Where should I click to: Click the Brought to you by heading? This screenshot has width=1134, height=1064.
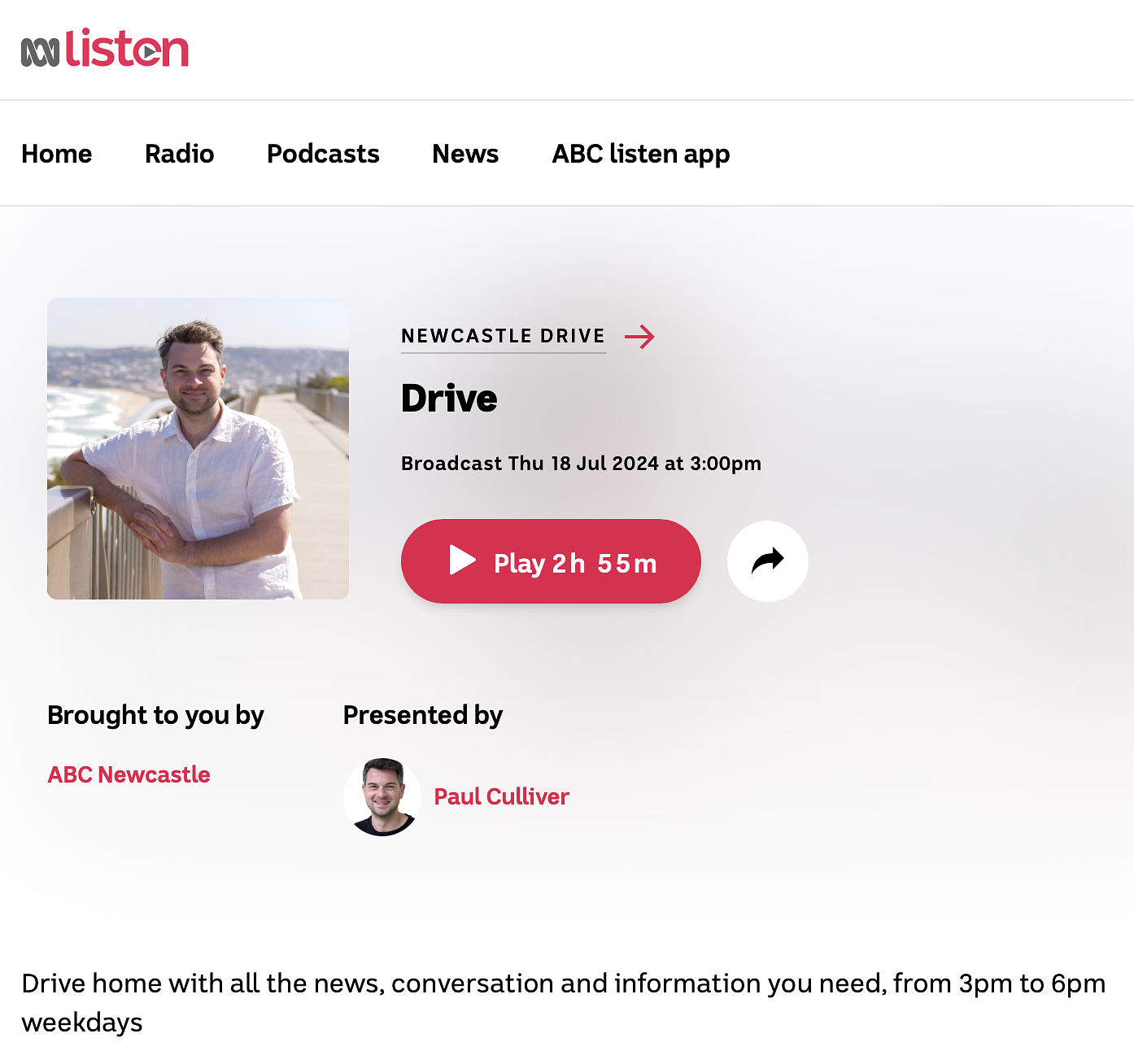pos(155,715)
